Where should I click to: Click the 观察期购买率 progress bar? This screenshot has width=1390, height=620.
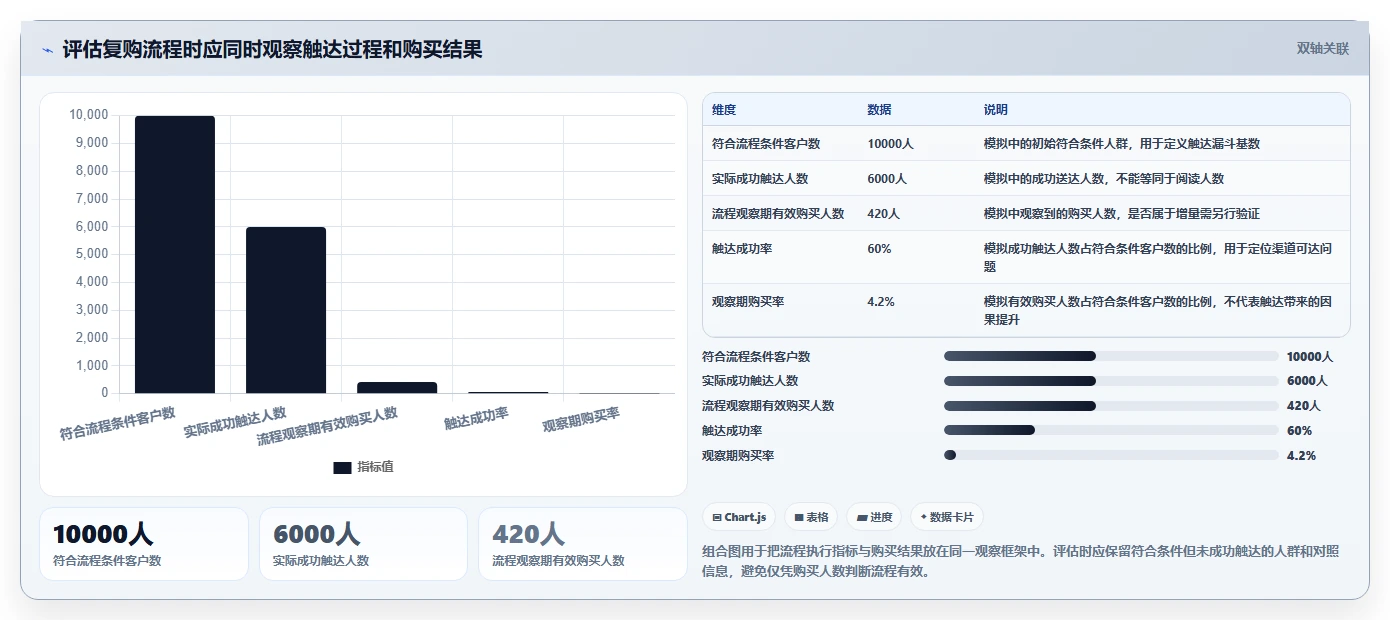point(1111,455)
